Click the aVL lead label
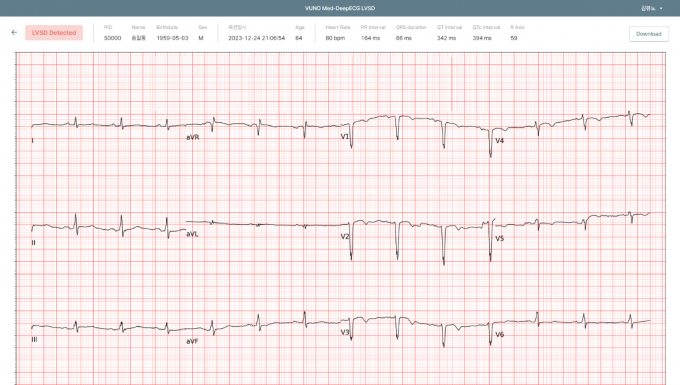This screenshot has height=385, width=680. (x=192, y=234)
